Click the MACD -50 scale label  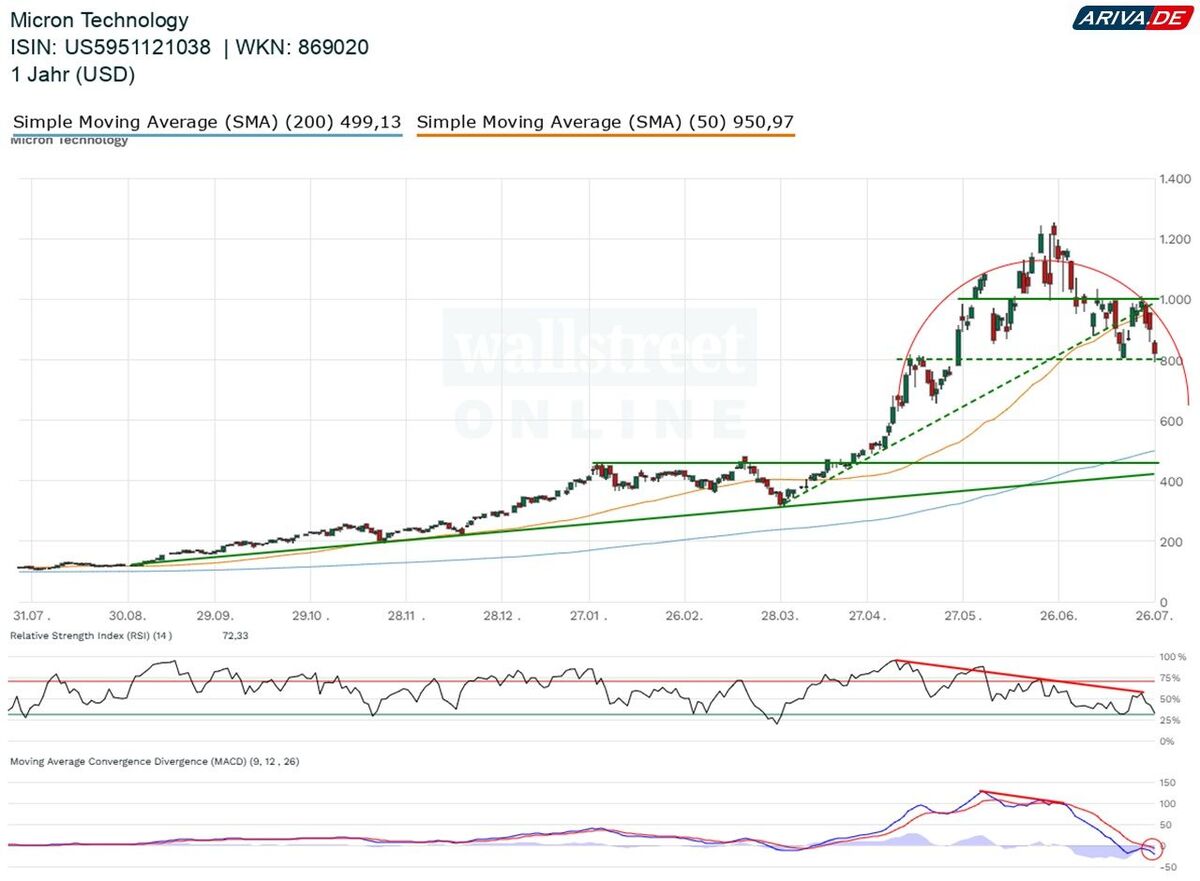1167,866
